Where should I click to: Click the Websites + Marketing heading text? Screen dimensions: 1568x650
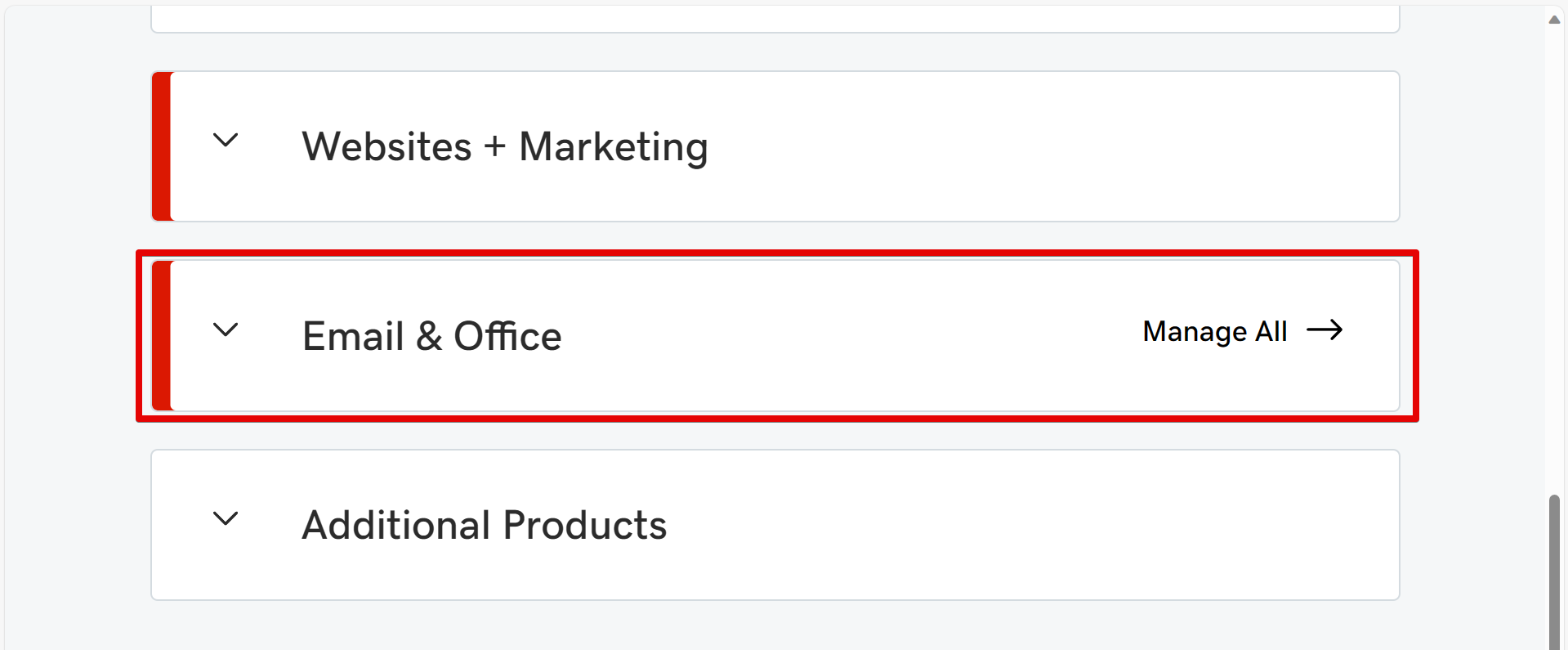[x=504, y=147]
